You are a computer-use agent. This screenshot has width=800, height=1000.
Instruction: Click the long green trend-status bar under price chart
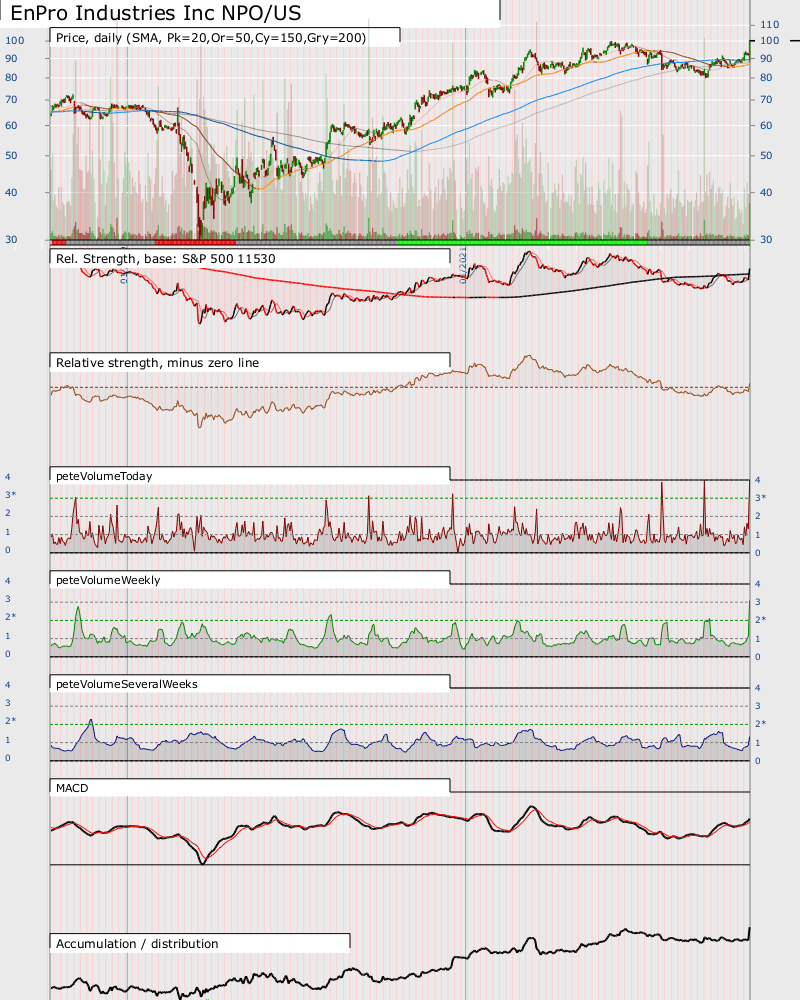pyautogui.click(x=522, y=242)
